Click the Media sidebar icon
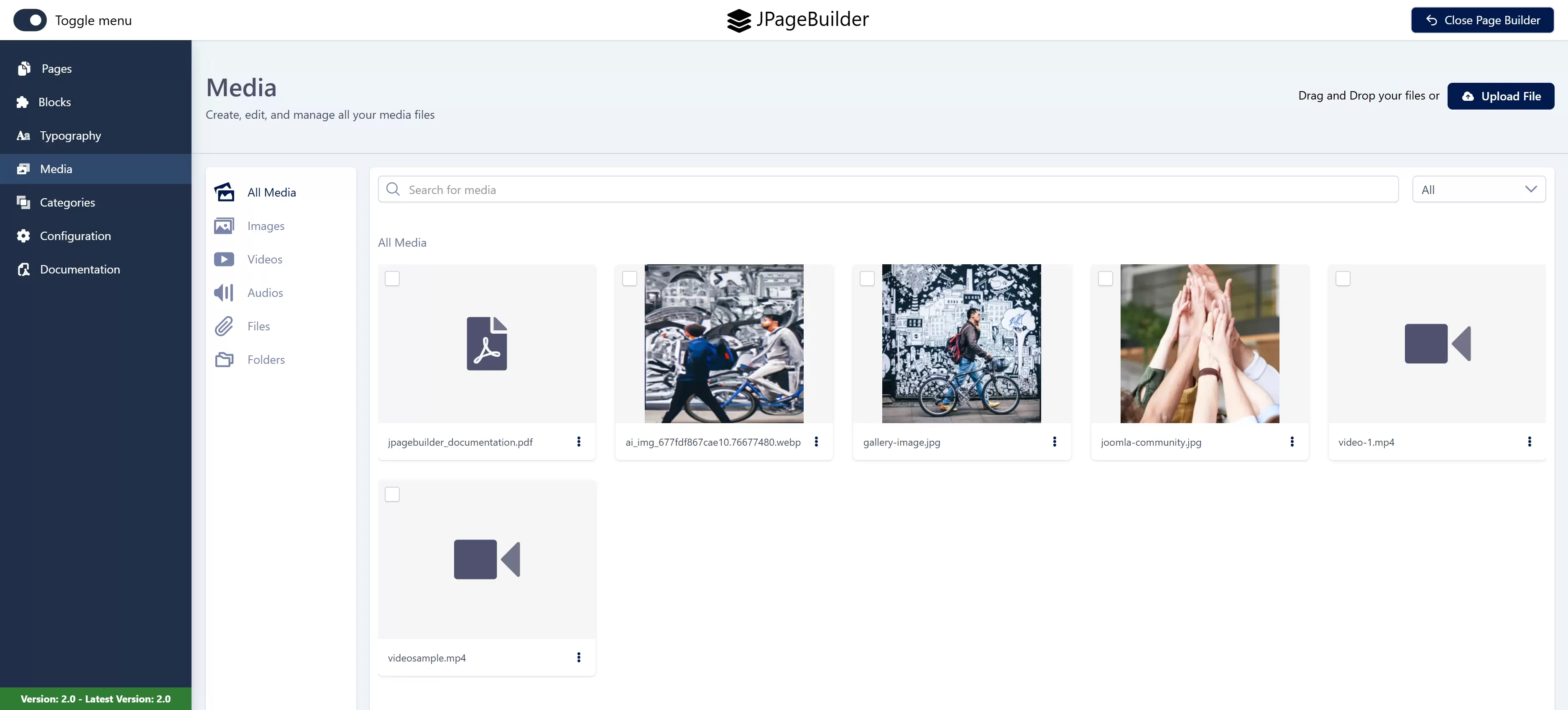 click(24, 169)
